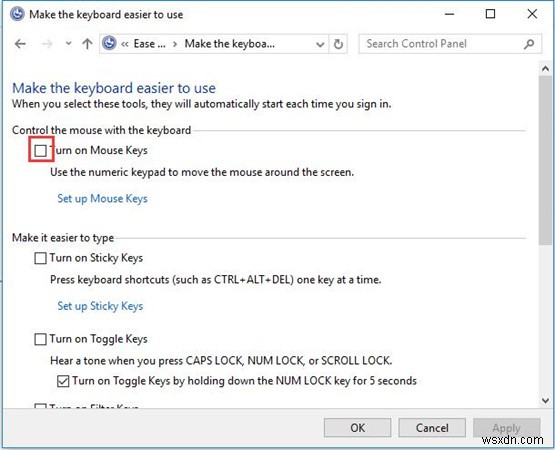
Task: Click the Apply button
Action: point(507,428)
